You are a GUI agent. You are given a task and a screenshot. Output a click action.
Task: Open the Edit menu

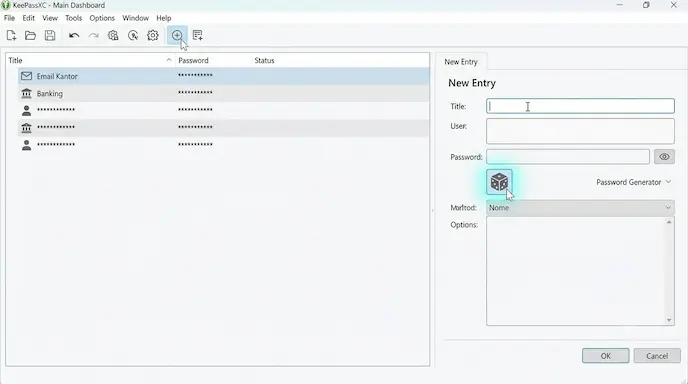(29, 18)
